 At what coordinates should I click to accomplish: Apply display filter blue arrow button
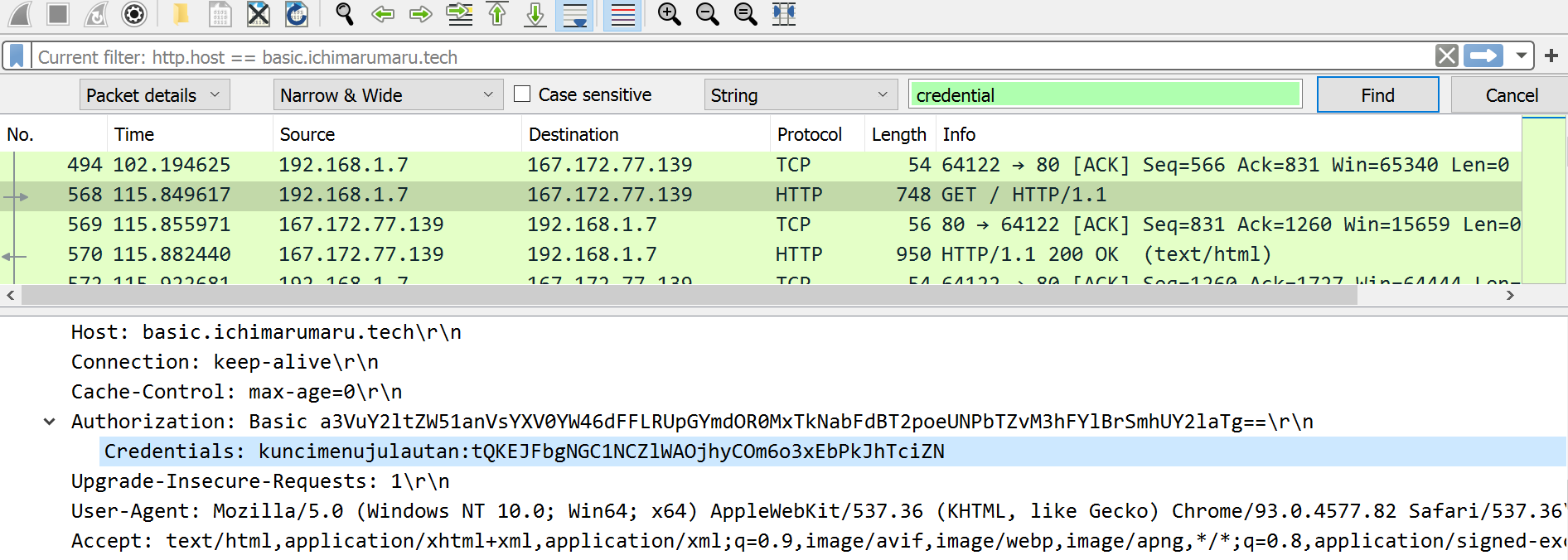pos(1483,56)
